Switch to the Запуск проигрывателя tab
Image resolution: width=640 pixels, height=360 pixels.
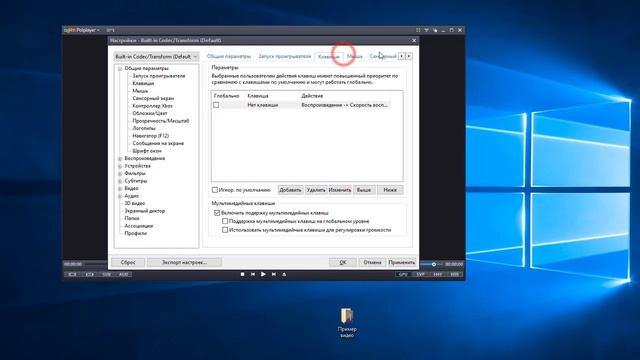284,56
